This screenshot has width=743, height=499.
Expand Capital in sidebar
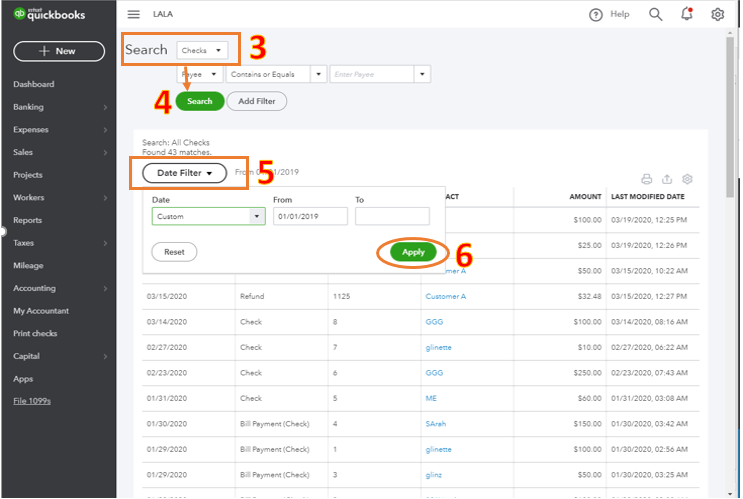(59, 356)
